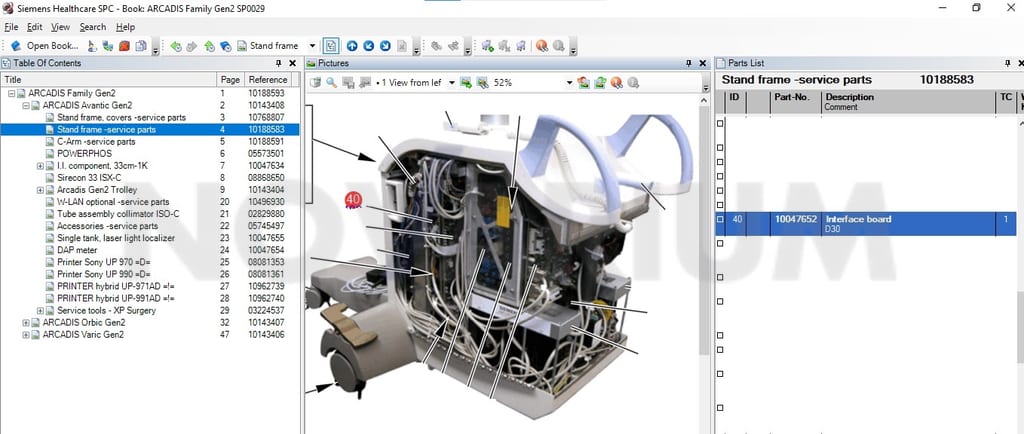Click the blue circular down-left arrow icon
1024x434 pixels.
pos(369,46)
